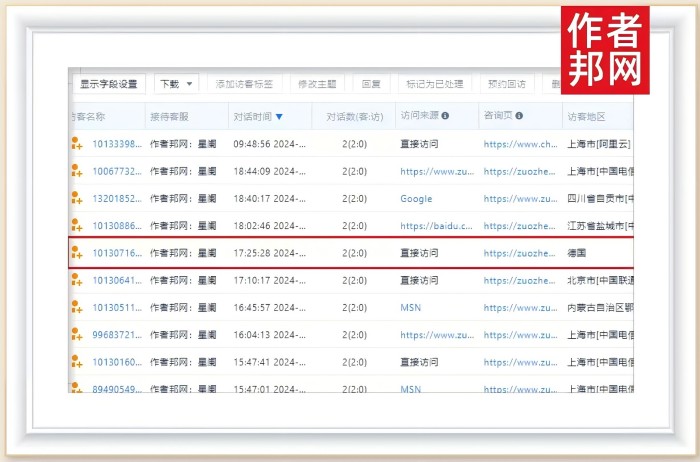Click add-visitor icon in highlighted 17:25:28 row
700x462 pixels.
coord(76,254)
